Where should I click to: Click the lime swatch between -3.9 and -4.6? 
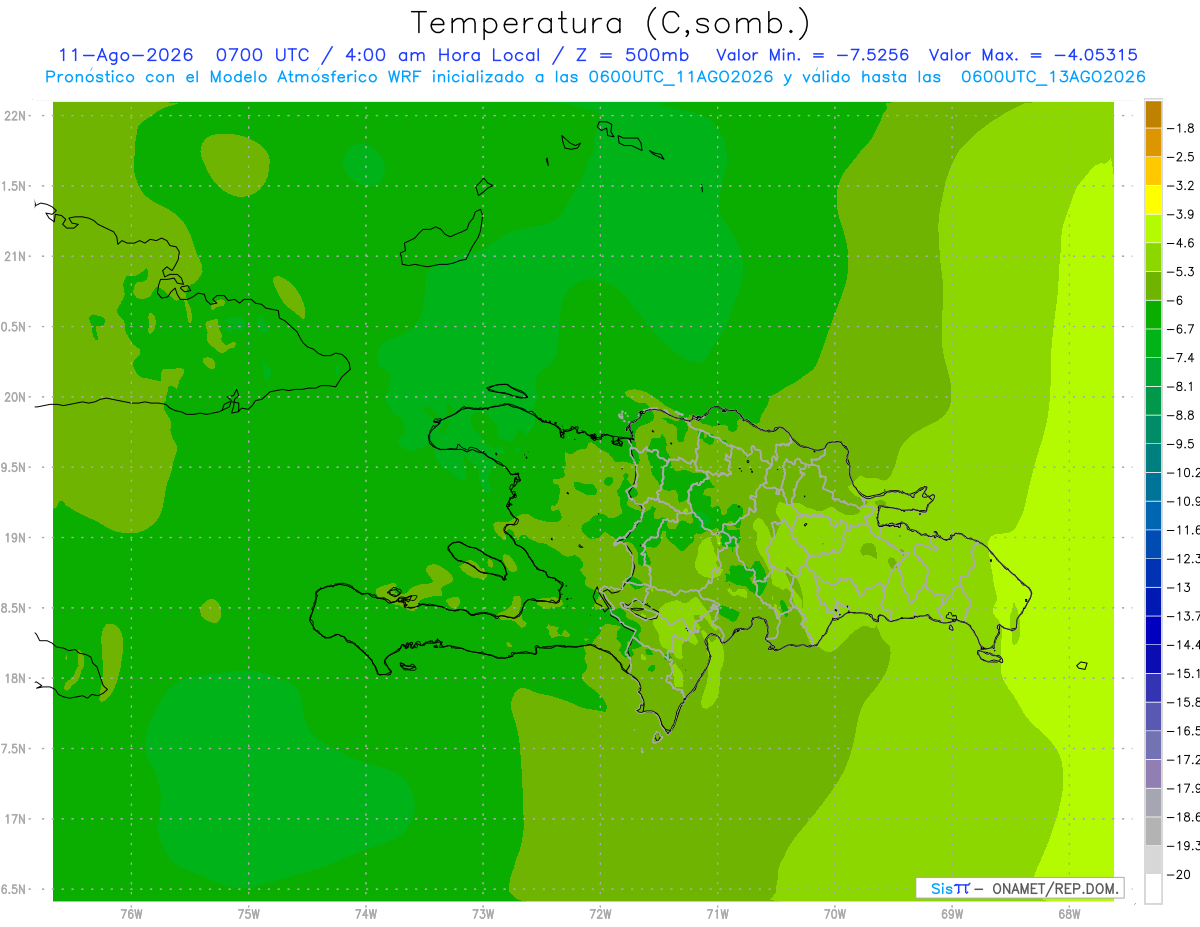(1153, 229)
